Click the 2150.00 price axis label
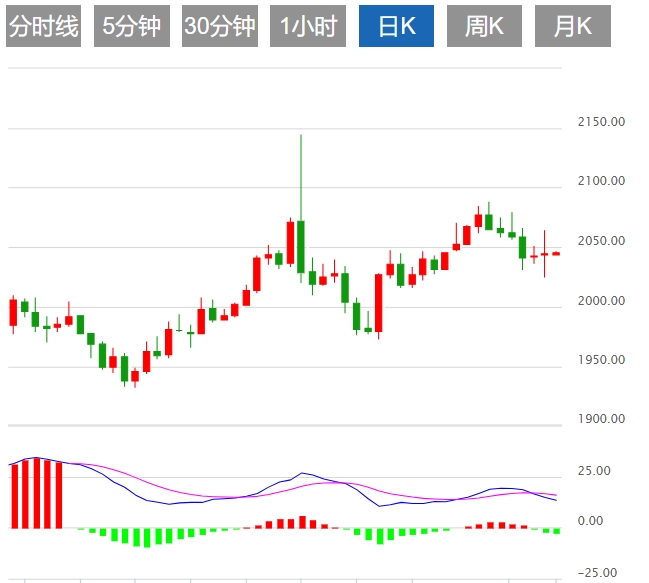The image size is (649, 583). point(601,122)
